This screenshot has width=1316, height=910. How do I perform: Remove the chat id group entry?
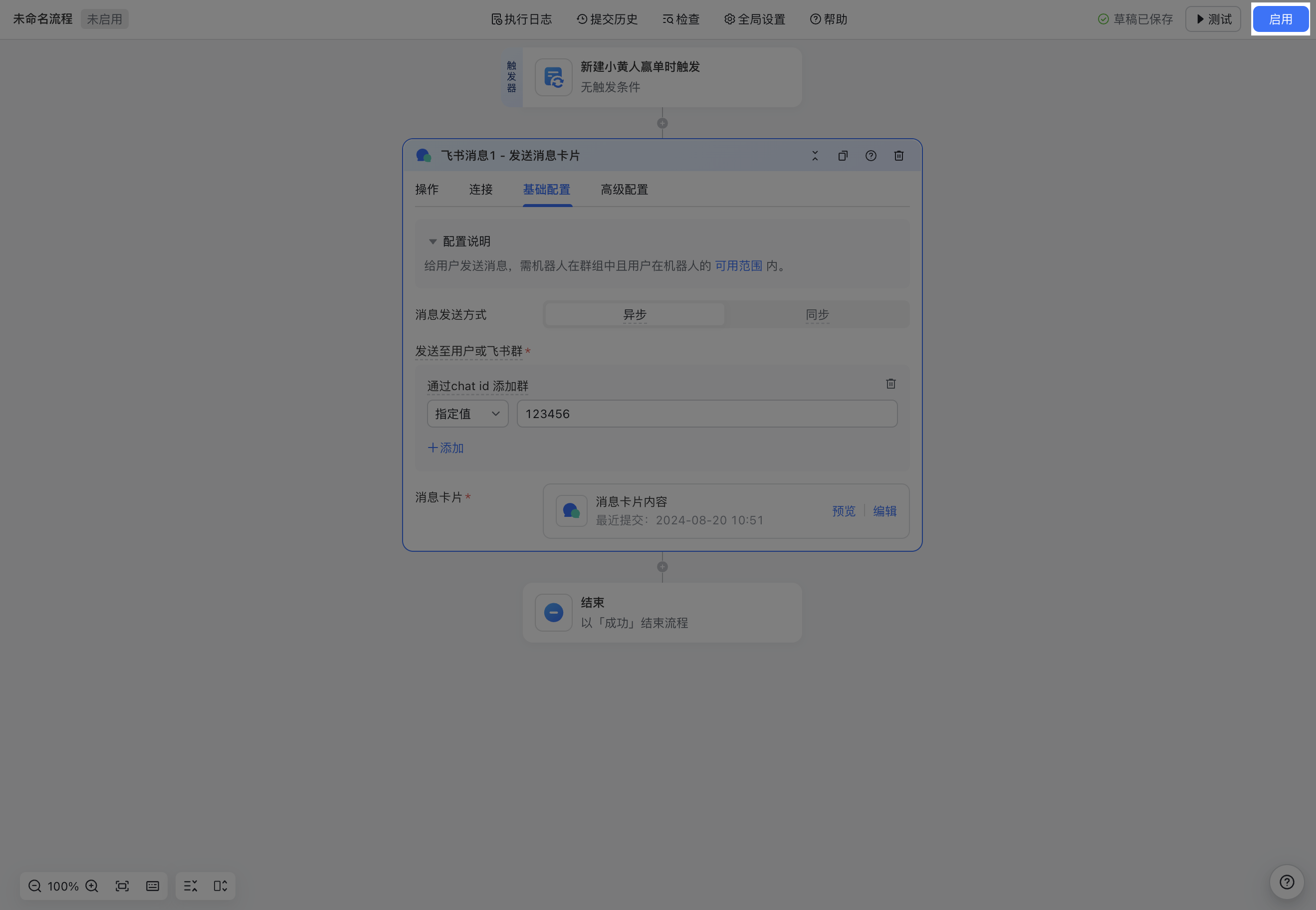[890, 384]
